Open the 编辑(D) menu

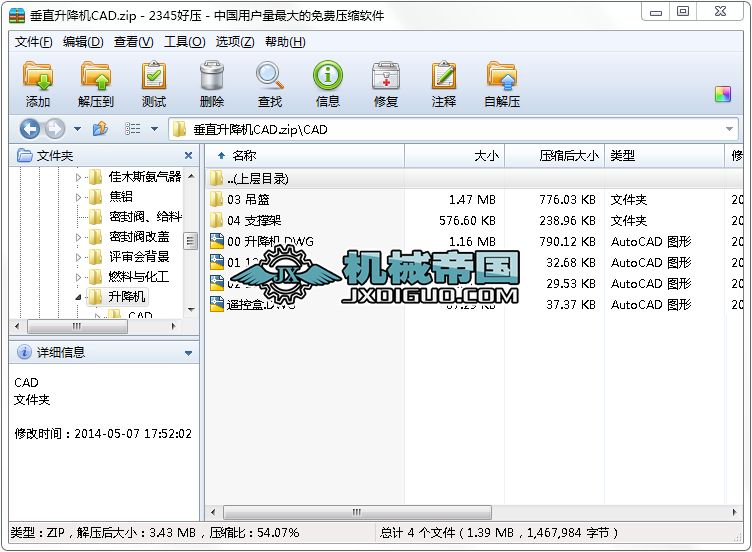point(83,42)
